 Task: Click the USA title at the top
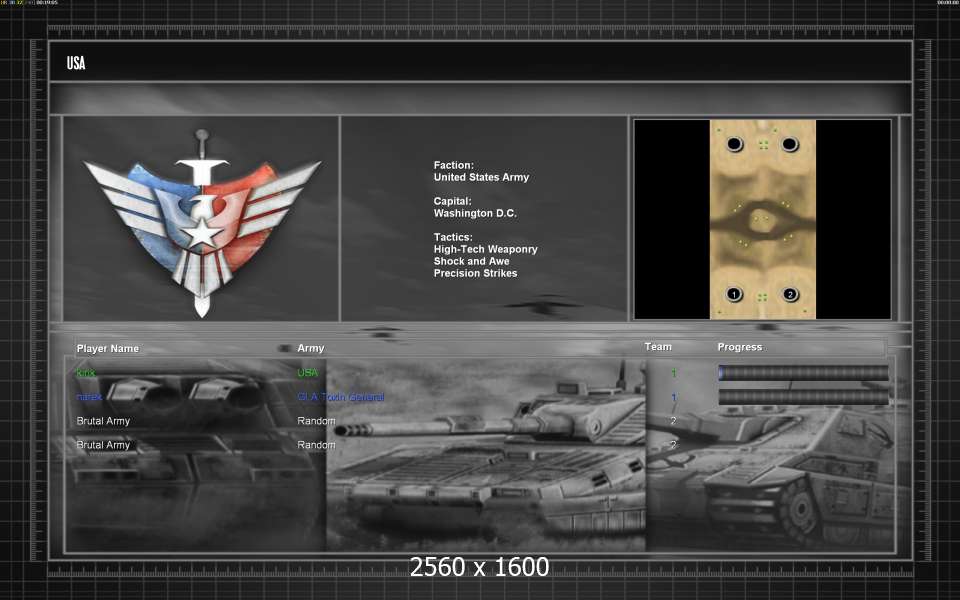(x=76, y=63)
